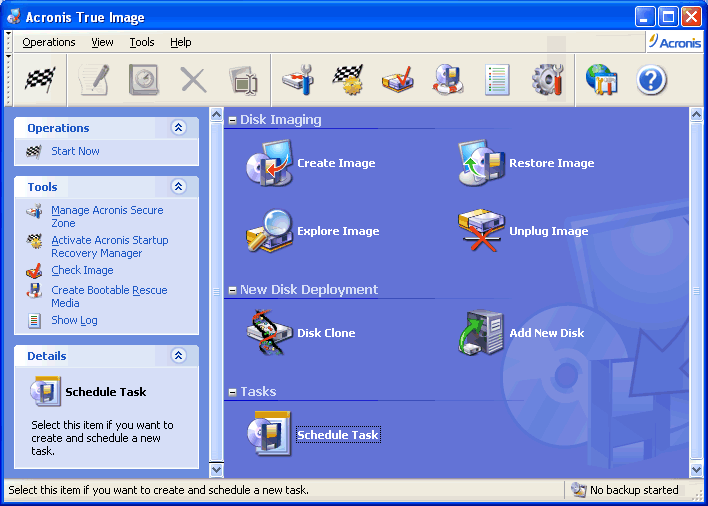Select the Explore Image label
The image size is (708, 506).
[x=338, y=231]
